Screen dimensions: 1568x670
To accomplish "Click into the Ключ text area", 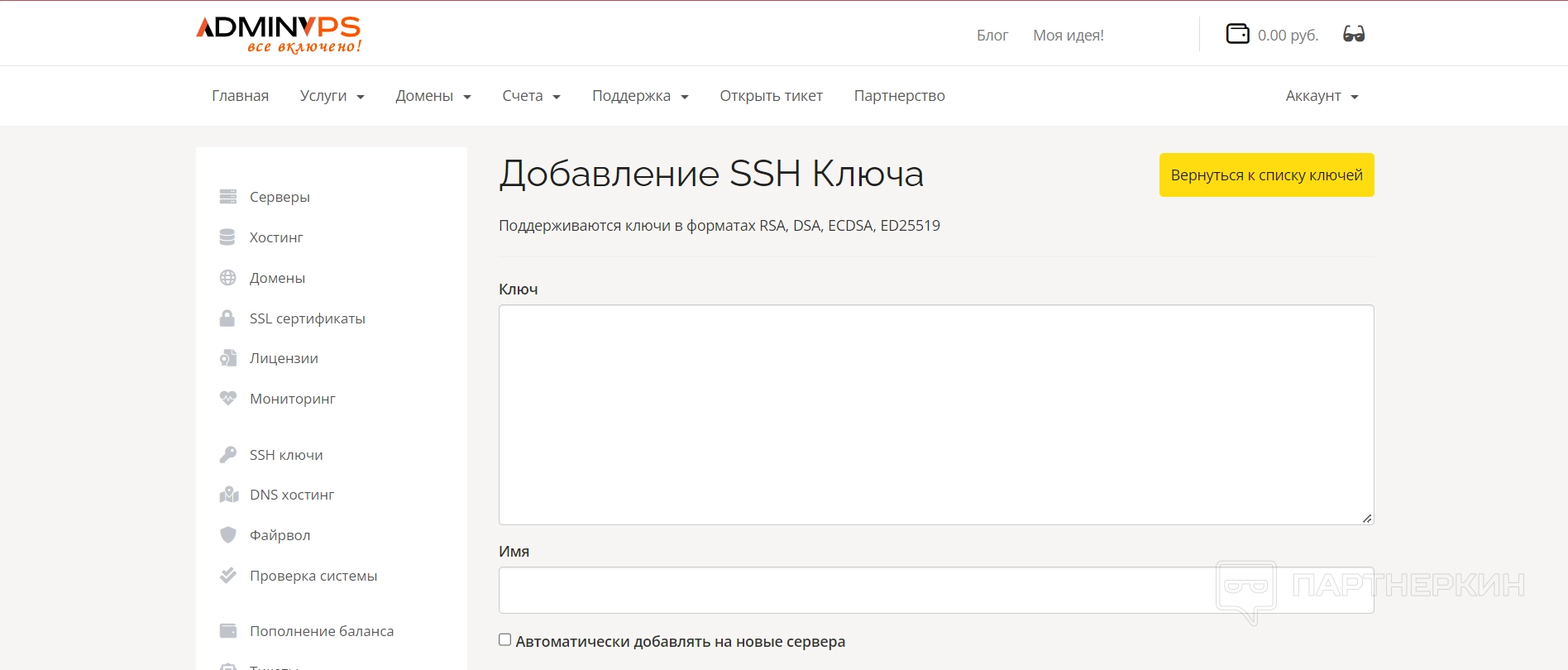I will (935, 414).
